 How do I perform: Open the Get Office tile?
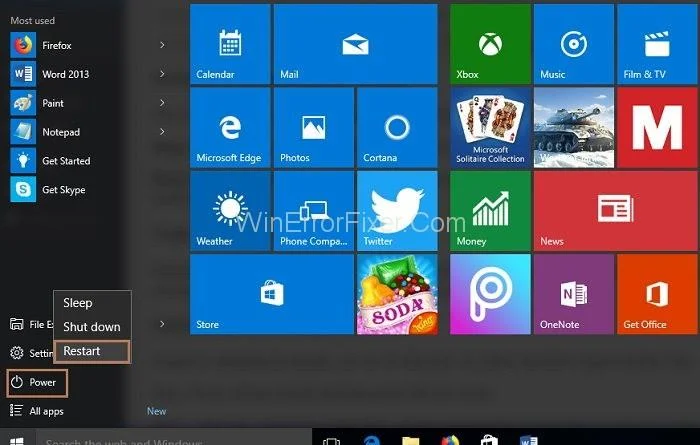[658, 295]
